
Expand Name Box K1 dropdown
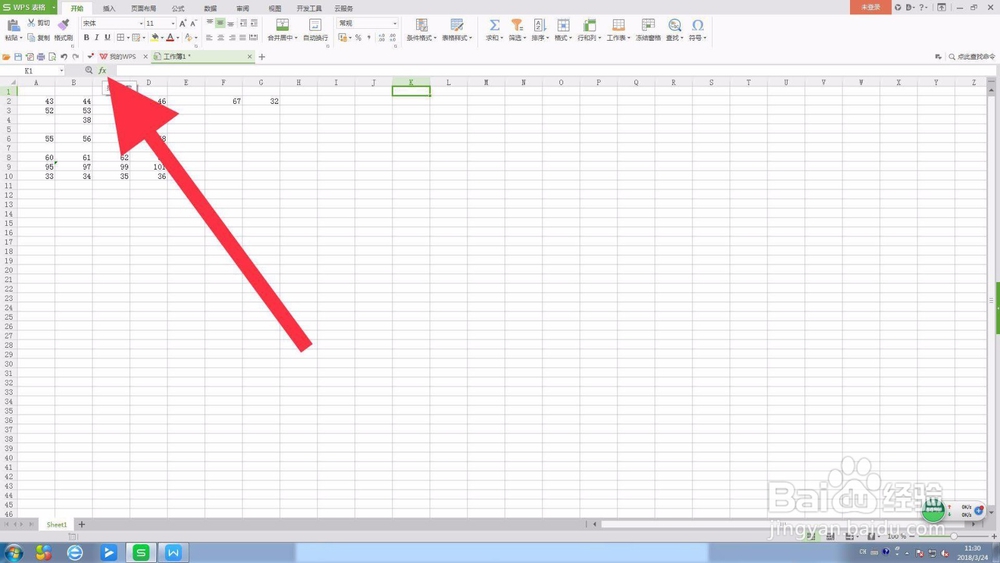[x=61, y=71]
